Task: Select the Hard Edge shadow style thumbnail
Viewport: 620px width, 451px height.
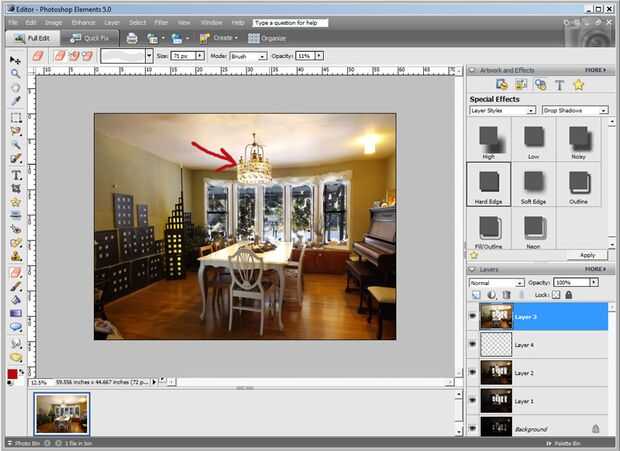Action: pyautogui.click(x=488, y=183)
